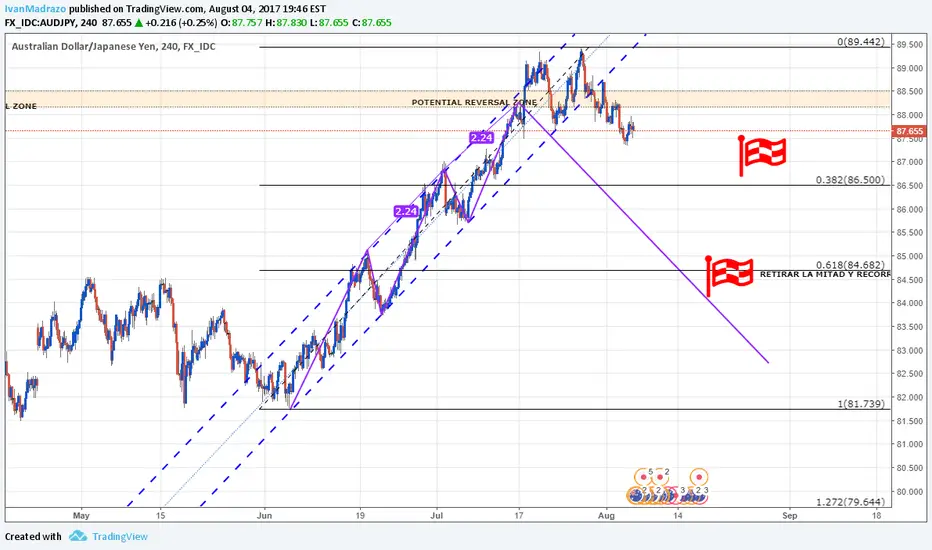Screen dimensions: 932x550
Task: Click the 2.24 label near the 86.000 level
Action: coord(406,211)
